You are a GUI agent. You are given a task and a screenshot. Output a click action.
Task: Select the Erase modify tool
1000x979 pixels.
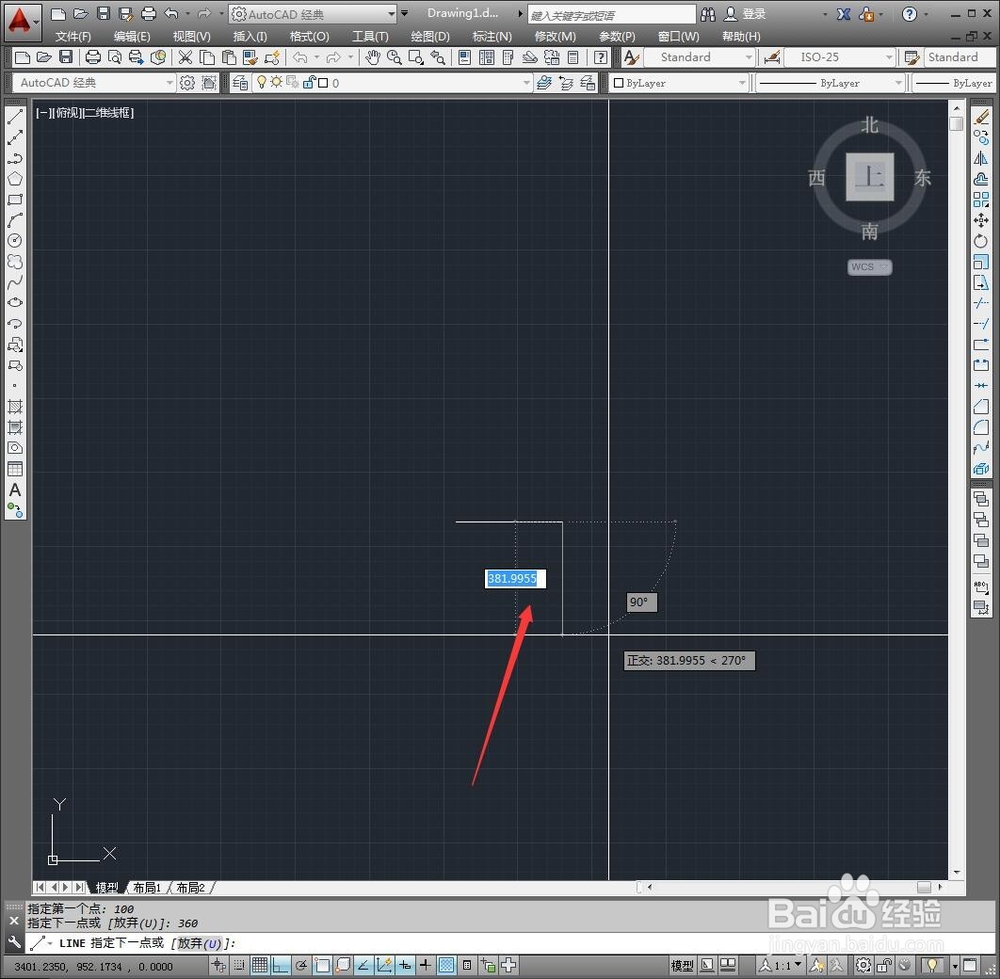click(981, 117)
